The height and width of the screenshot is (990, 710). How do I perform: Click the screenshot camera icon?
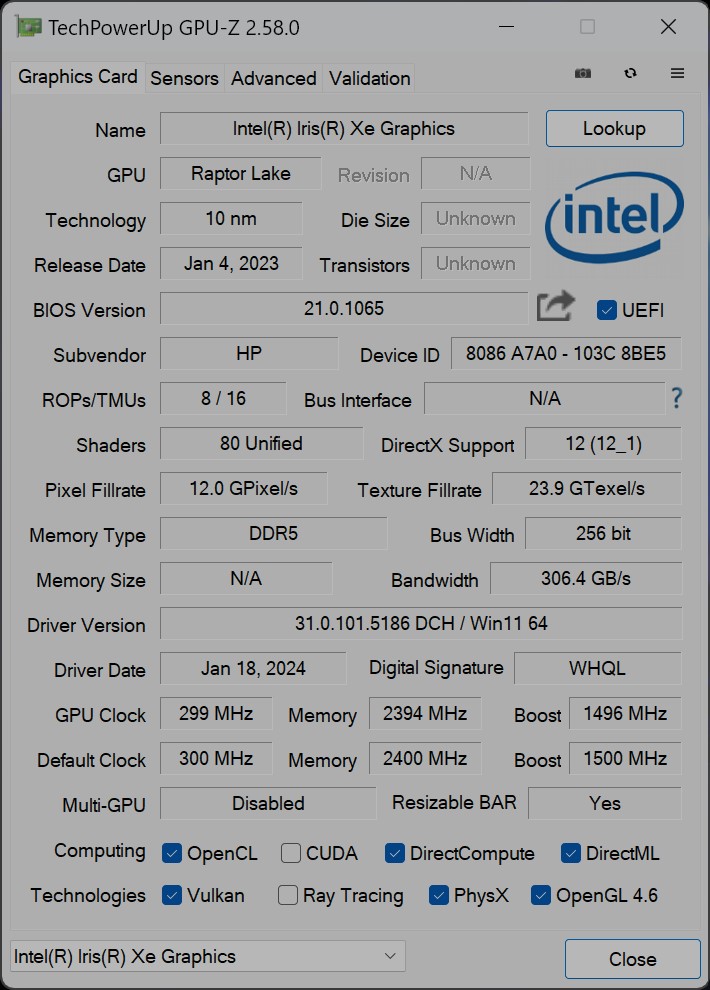583,73
